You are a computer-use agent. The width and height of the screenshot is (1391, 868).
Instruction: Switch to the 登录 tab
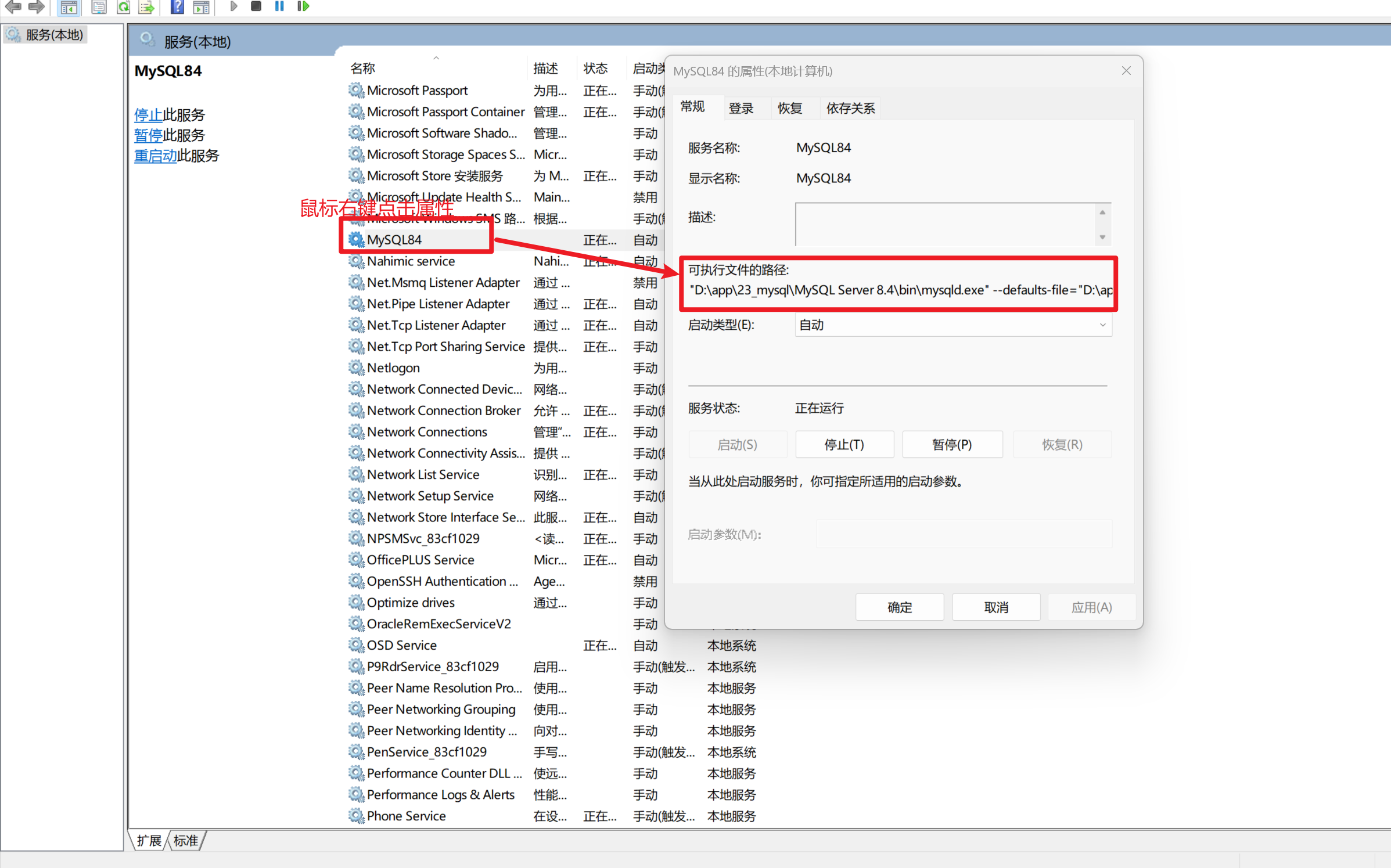pos(741,108)
